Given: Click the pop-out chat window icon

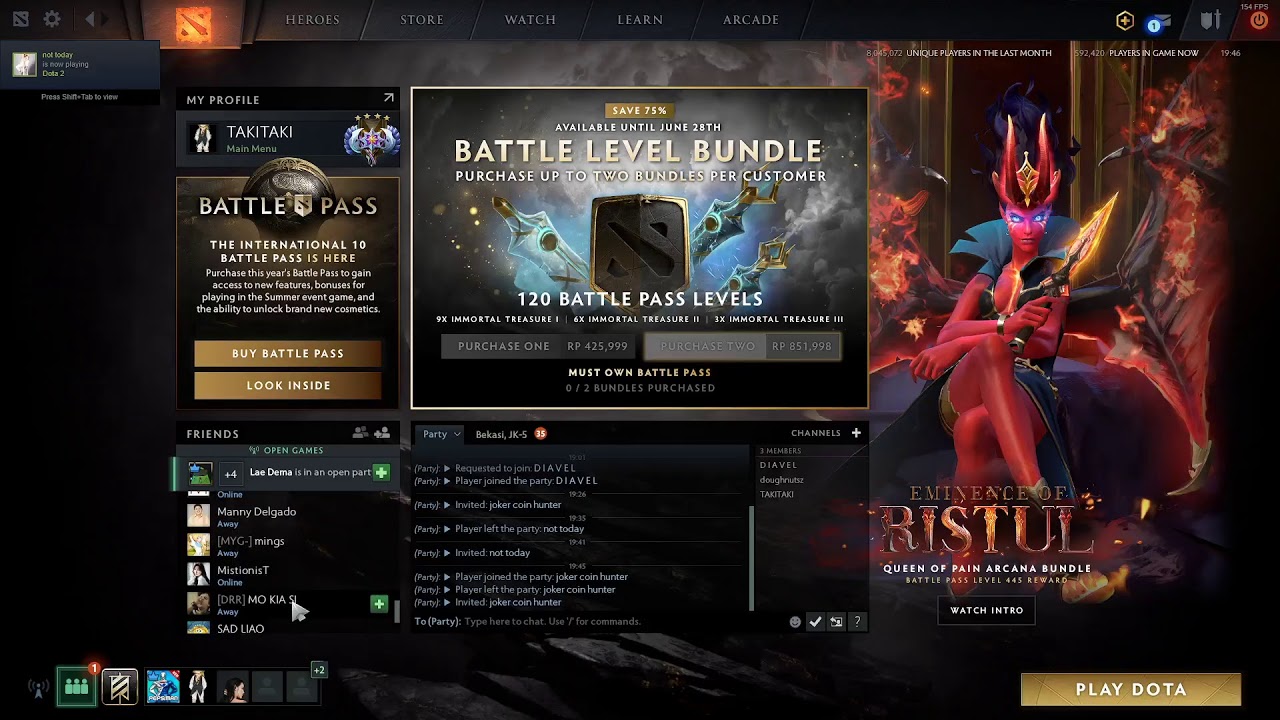Looking at the screenshot, I should 836,622.
